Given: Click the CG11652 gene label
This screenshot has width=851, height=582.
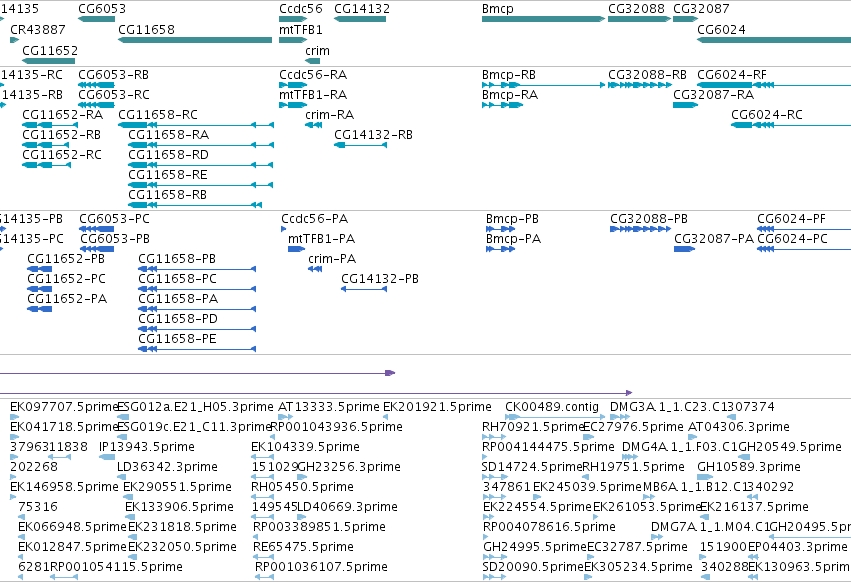Looking at the screenshot, I should (x=50, y=50).
